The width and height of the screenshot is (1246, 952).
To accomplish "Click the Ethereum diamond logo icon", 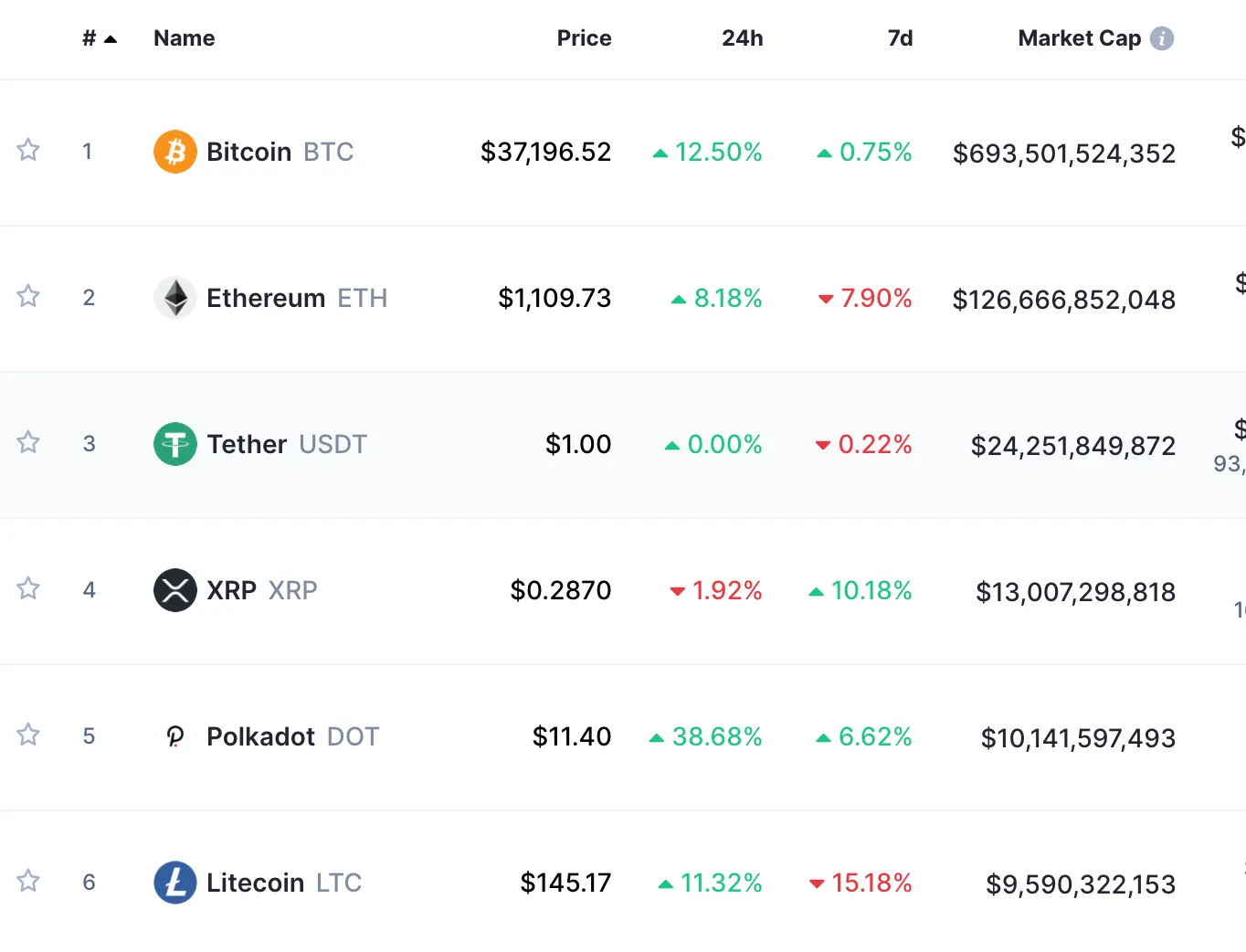I will point(175,298).
